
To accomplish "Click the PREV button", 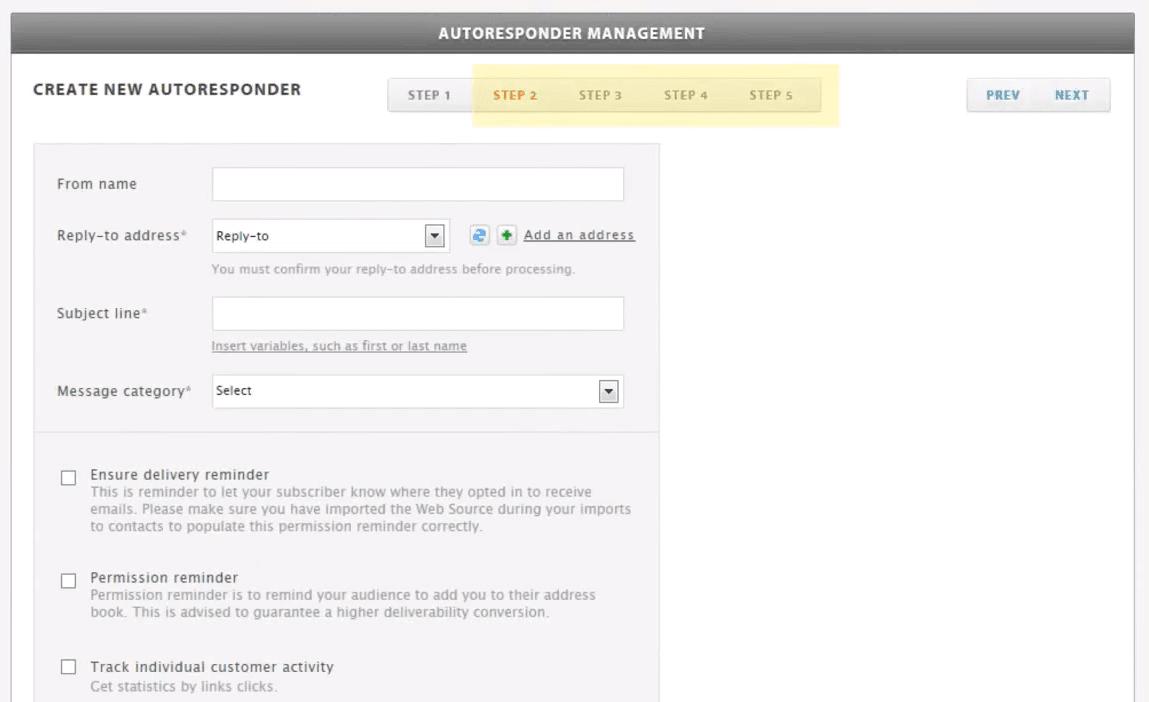I will [1002, 95].
